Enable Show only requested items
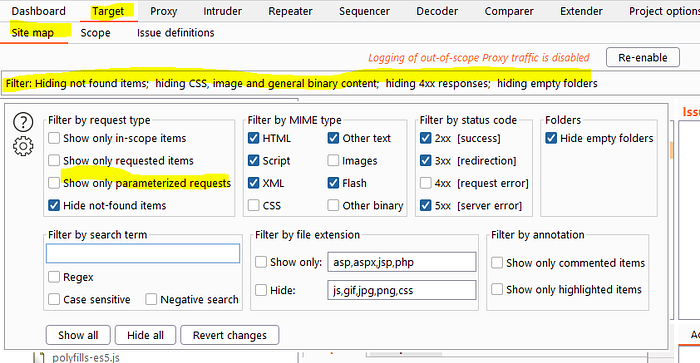The image size is (700, 363). coord(54,160)
